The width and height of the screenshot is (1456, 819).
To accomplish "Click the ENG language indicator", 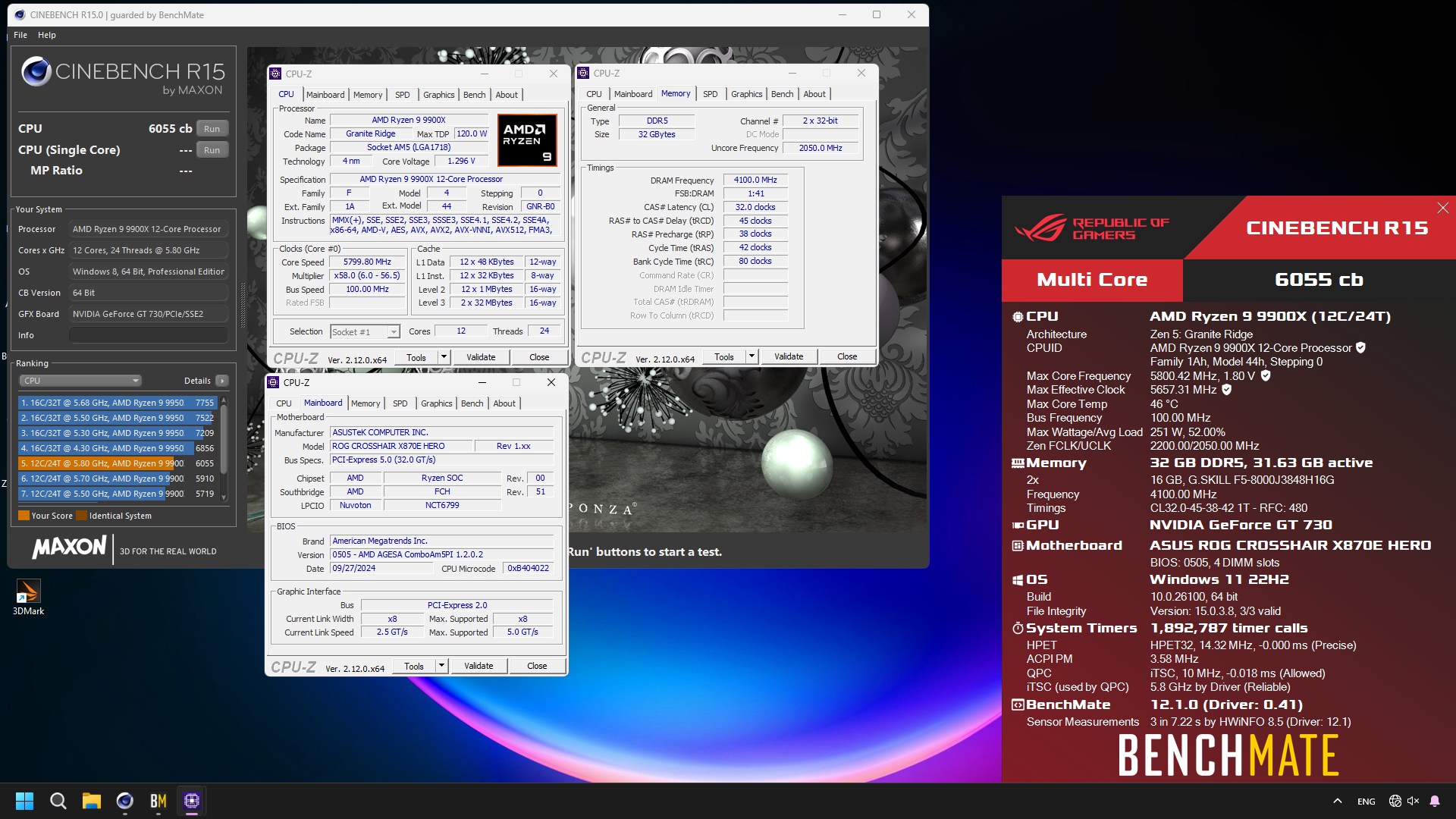I will [1366, 801].
